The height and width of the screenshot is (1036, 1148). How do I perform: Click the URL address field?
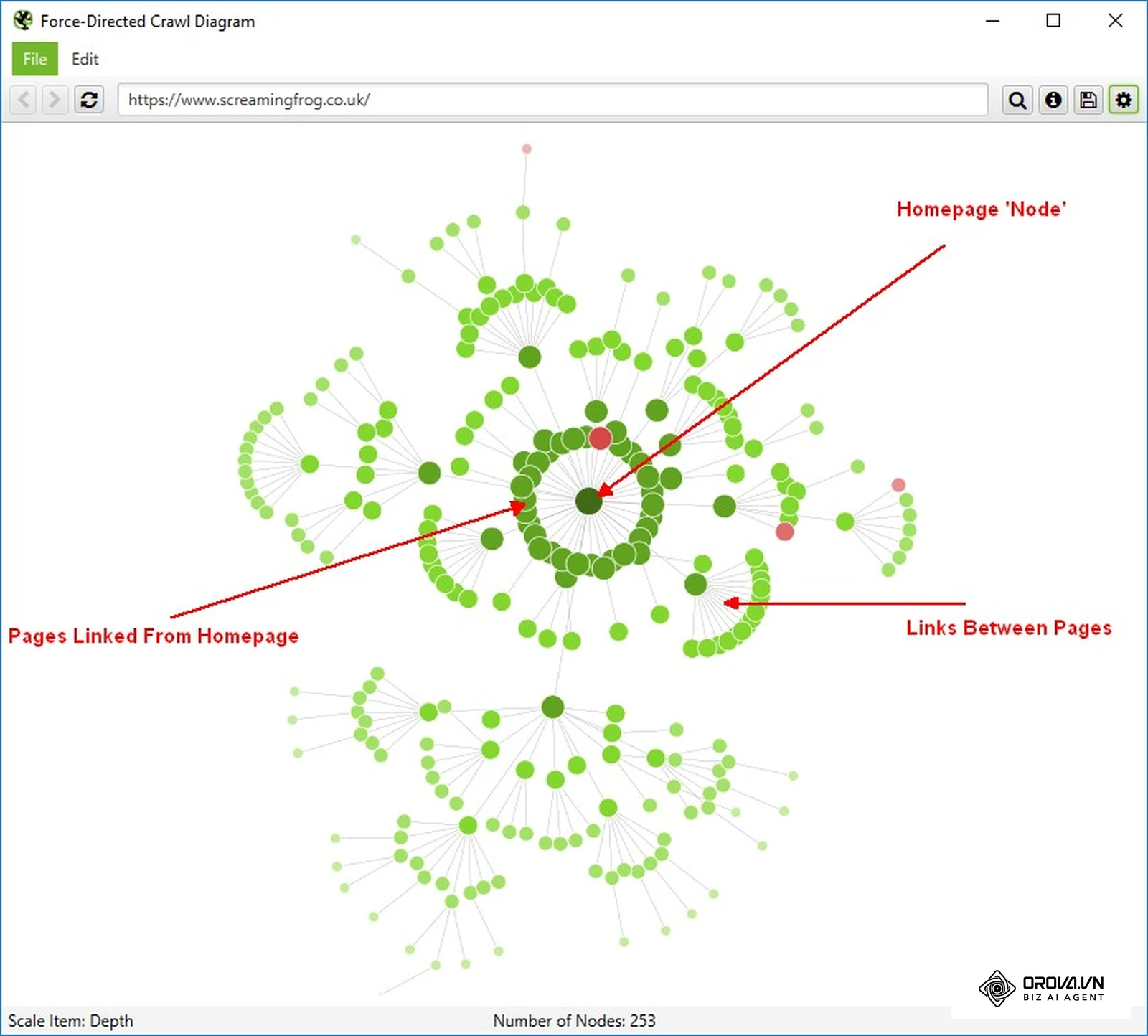(x=552, y=100)
